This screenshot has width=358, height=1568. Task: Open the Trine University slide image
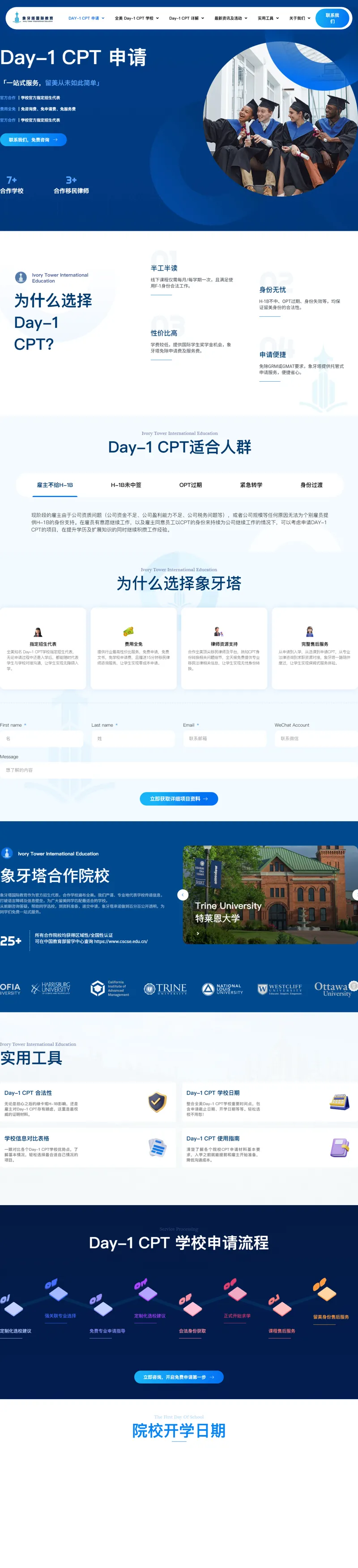tap(270, 895)
